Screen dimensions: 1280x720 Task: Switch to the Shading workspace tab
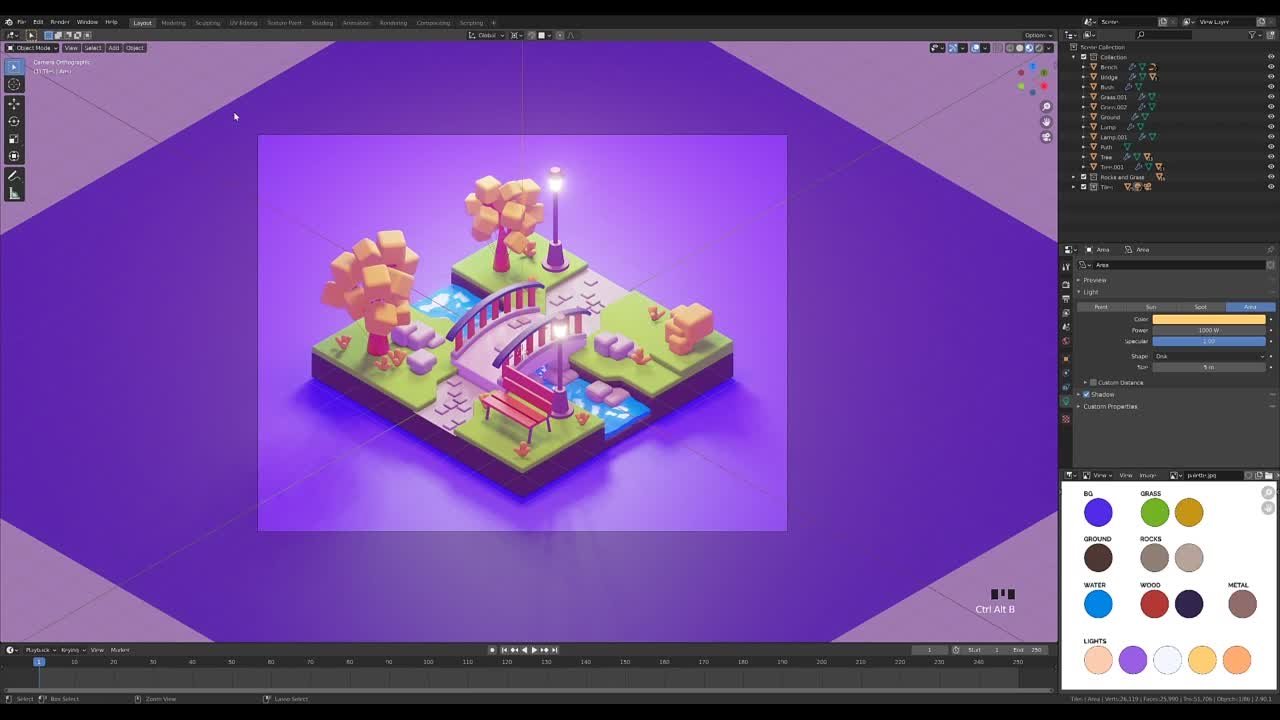click(x=322, y=22)
